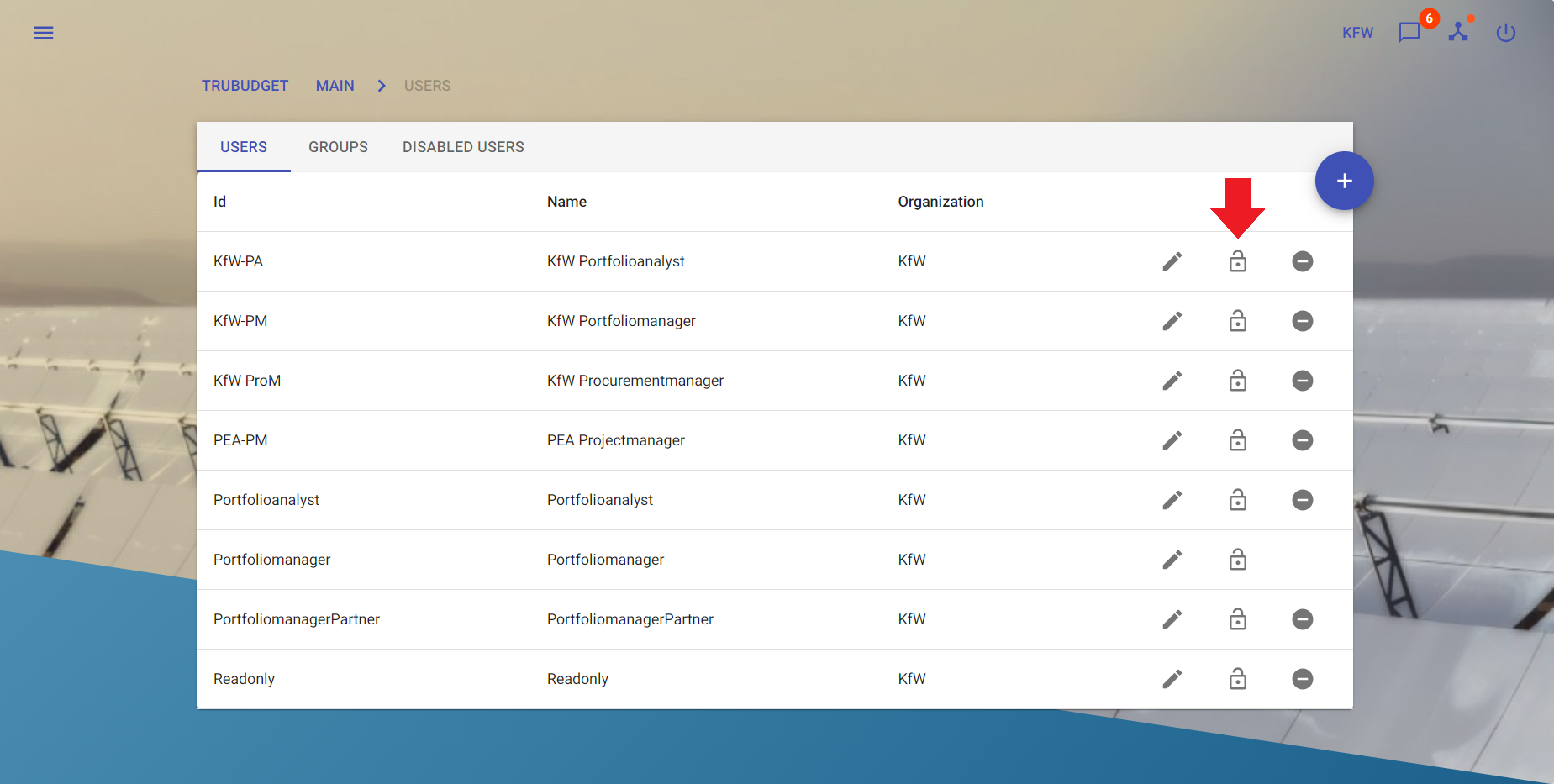Select the Readonly id cell
This screenshot has height=784, width=1554.
(244, 679)
